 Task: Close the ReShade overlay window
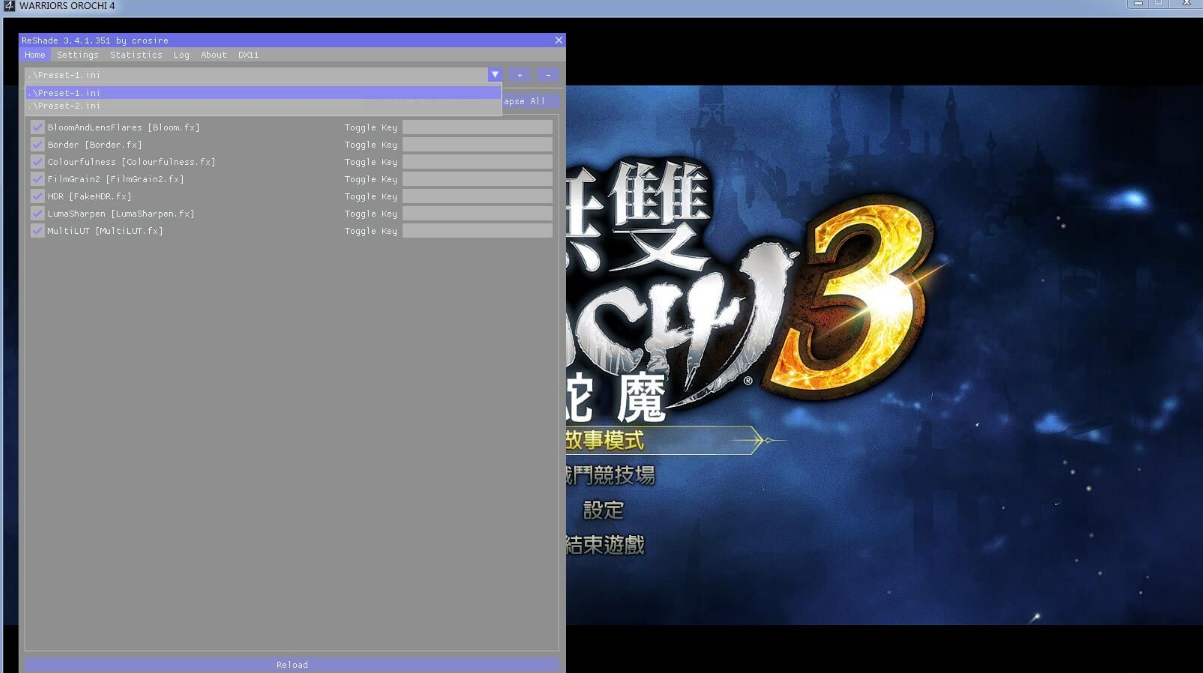click(x=559, y=40)
